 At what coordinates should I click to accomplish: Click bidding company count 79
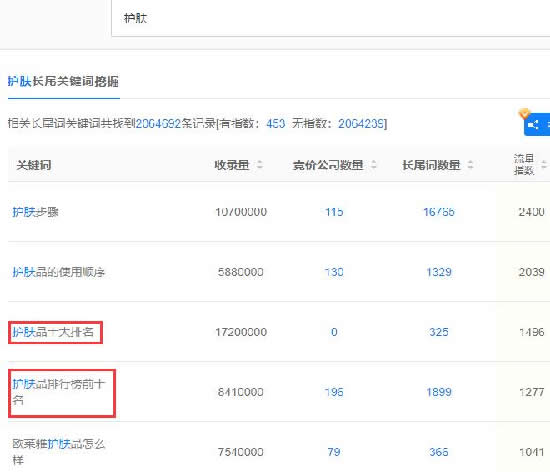334,452
